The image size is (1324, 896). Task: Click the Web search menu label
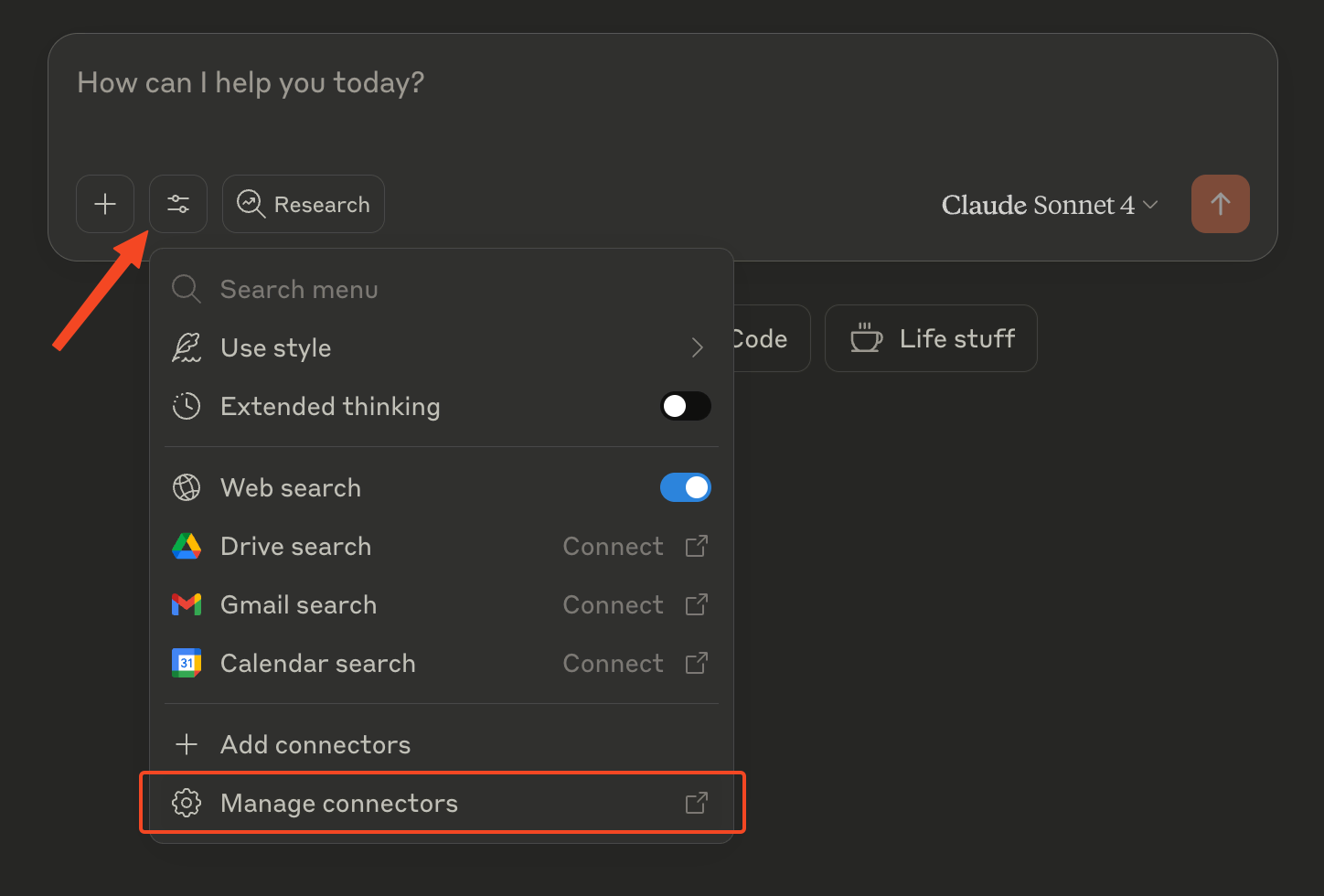[291, 488]
